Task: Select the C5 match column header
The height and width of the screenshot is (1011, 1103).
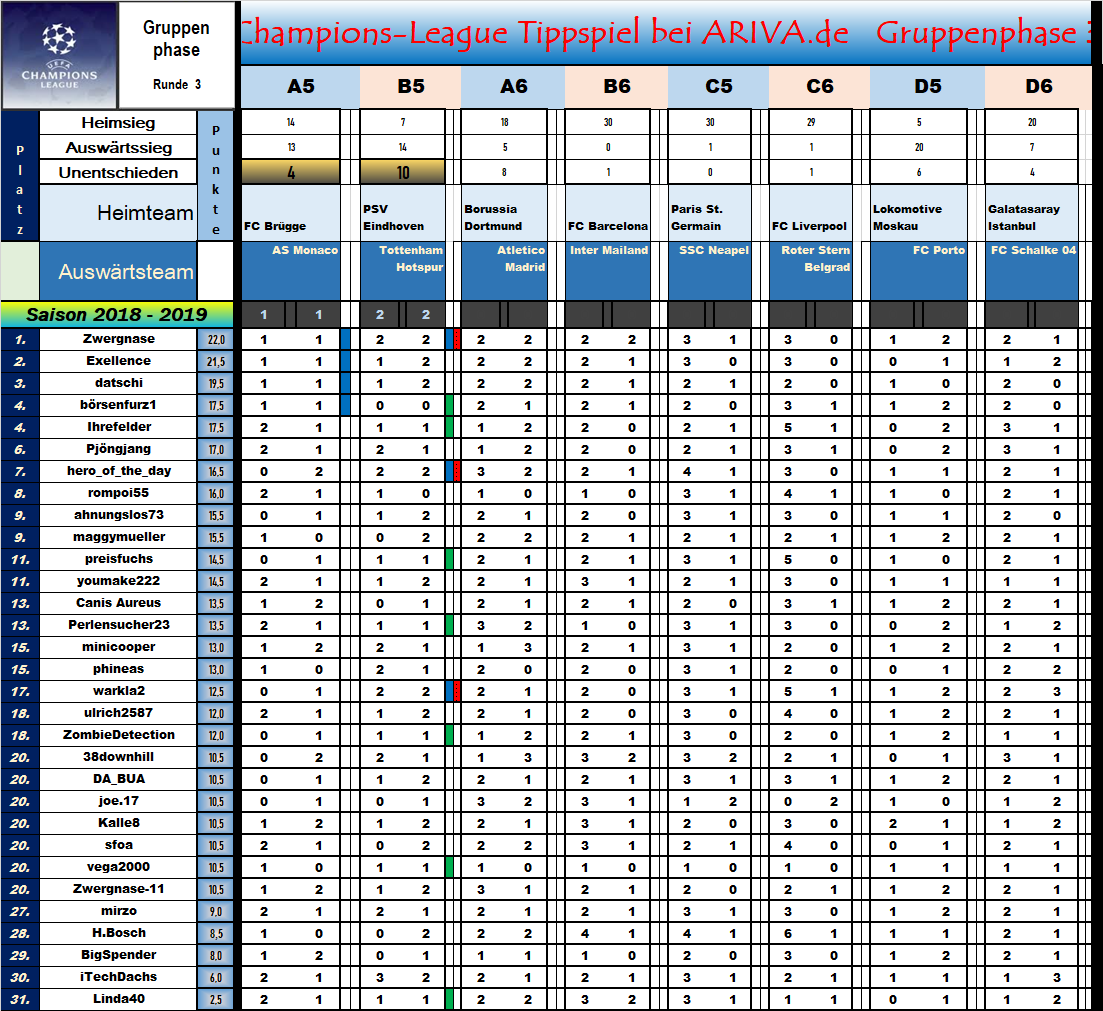Action: pyautogui.click(x=719, y=87)
